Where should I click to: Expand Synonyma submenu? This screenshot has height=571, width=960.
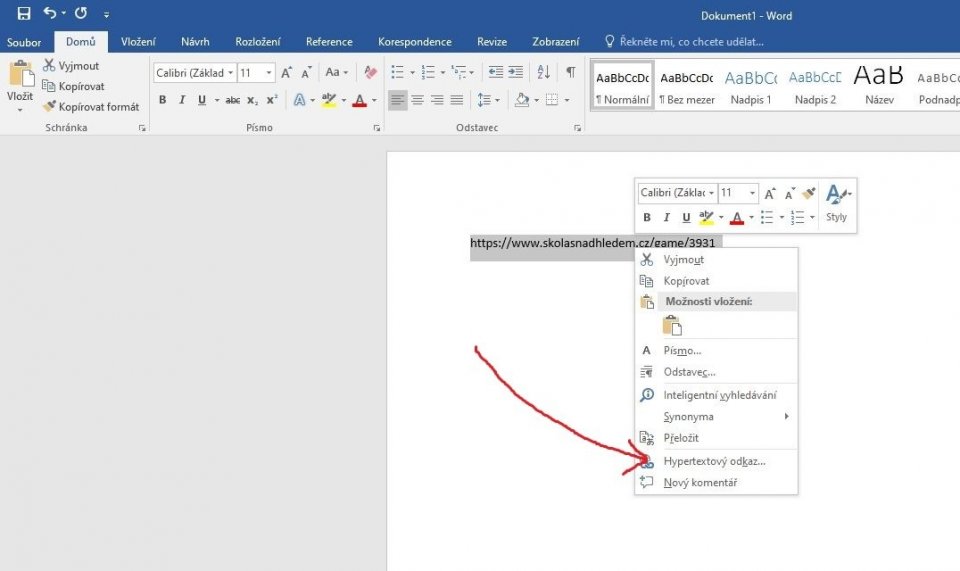716,417
